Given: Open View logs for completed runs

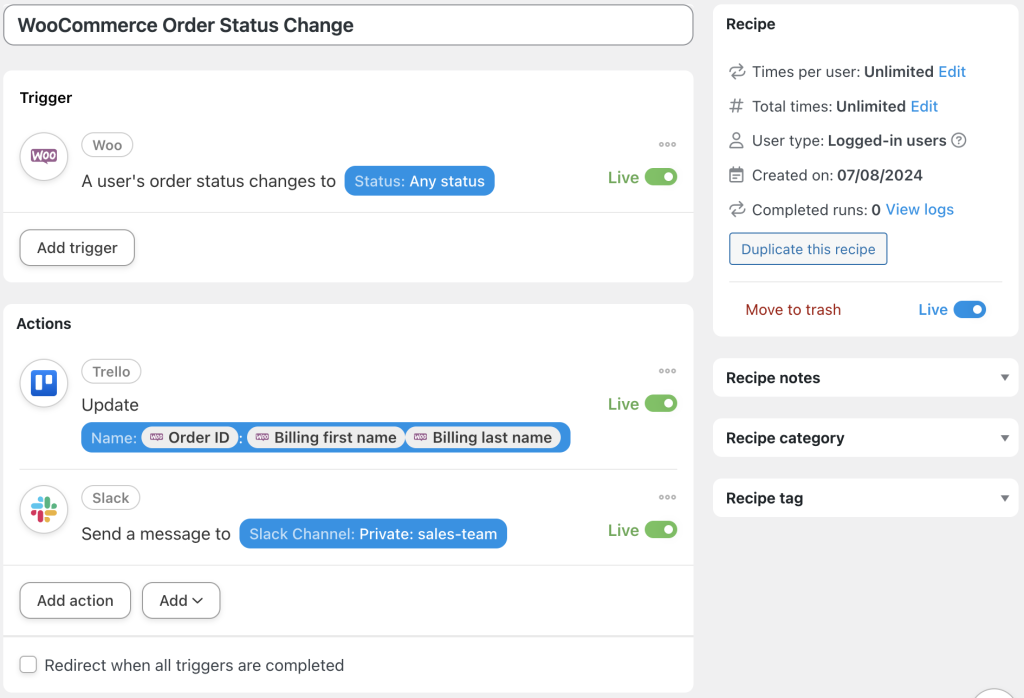Looking at the screenshot, I should 919,209.
